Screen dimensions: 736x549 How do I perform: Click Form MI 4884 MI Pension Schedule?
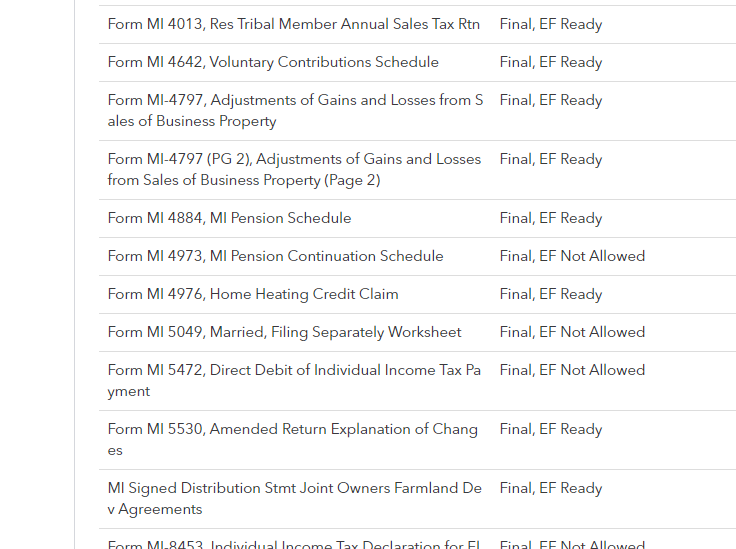(x=229, y=218)
